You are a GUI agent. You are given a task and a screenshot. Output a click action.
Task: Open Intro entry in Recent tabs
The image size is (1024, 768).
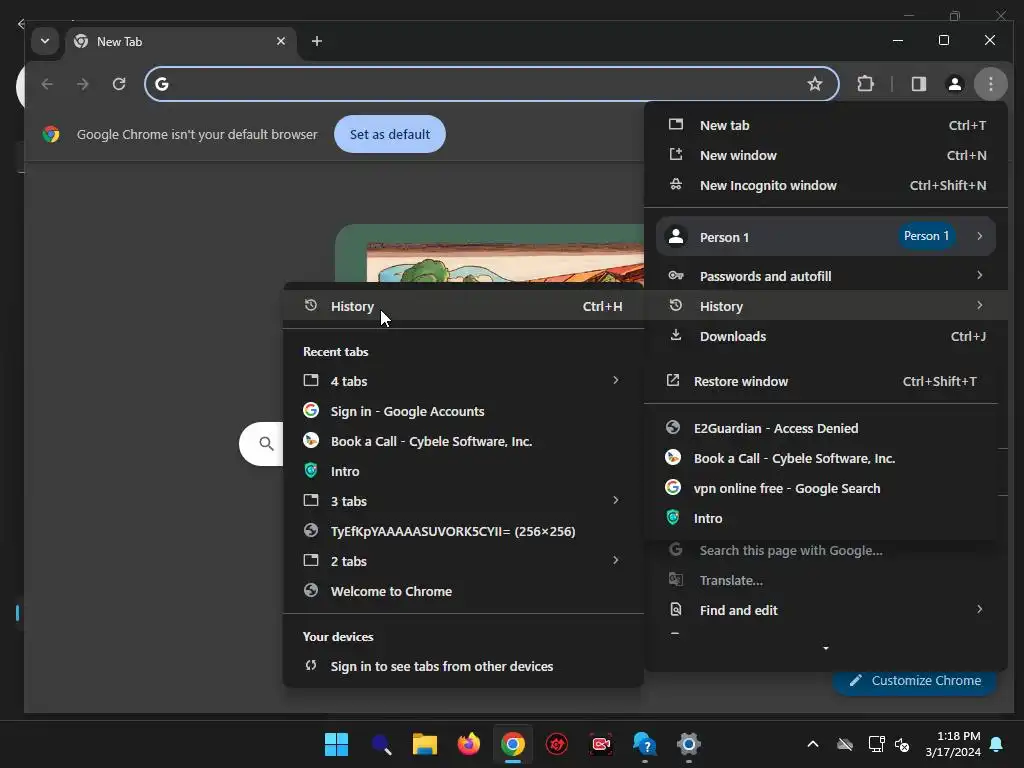(x=463, y=472)
